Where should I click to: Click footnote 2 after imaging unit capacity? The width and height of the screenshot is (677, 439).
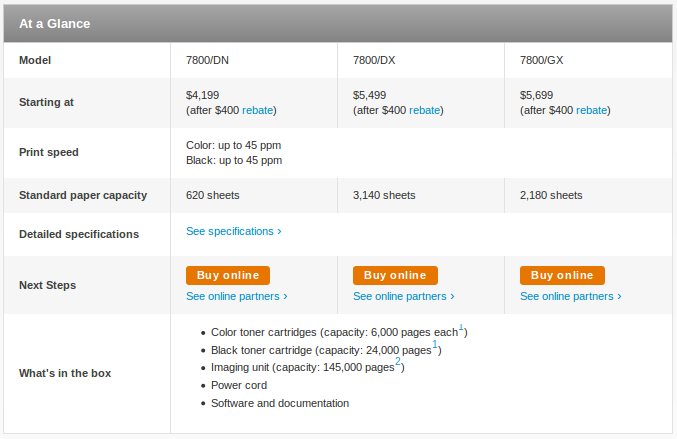398,361
